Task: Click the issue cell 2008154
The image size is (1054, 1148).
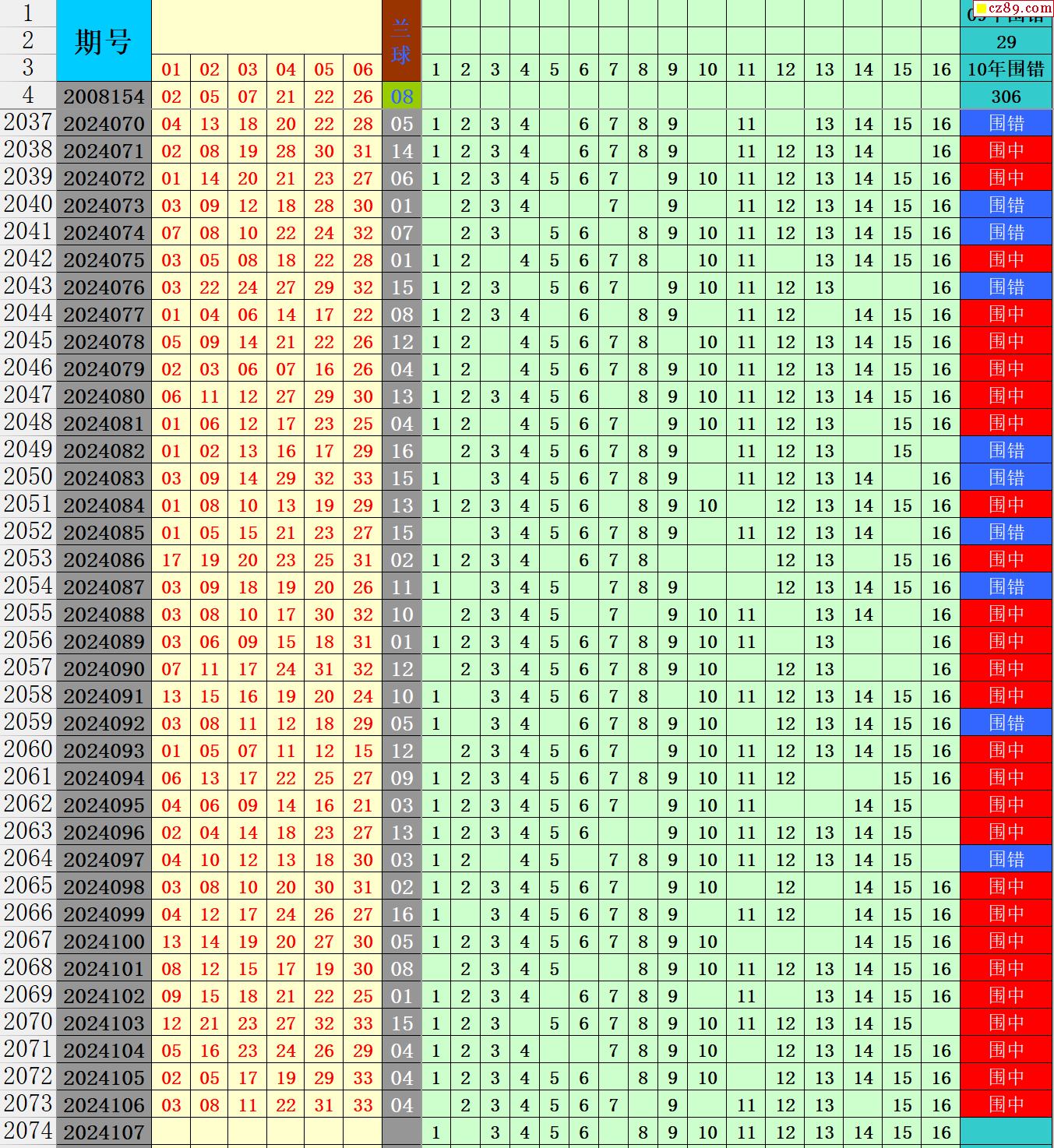Action: [104, 97]
